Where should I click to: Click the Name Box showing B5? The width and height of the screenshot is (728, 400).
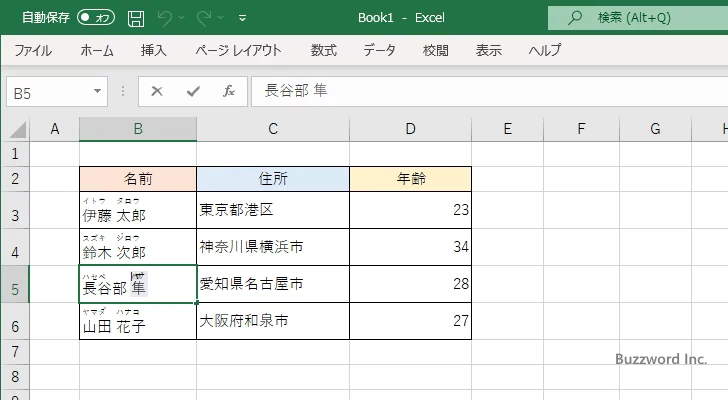[49, 92]
